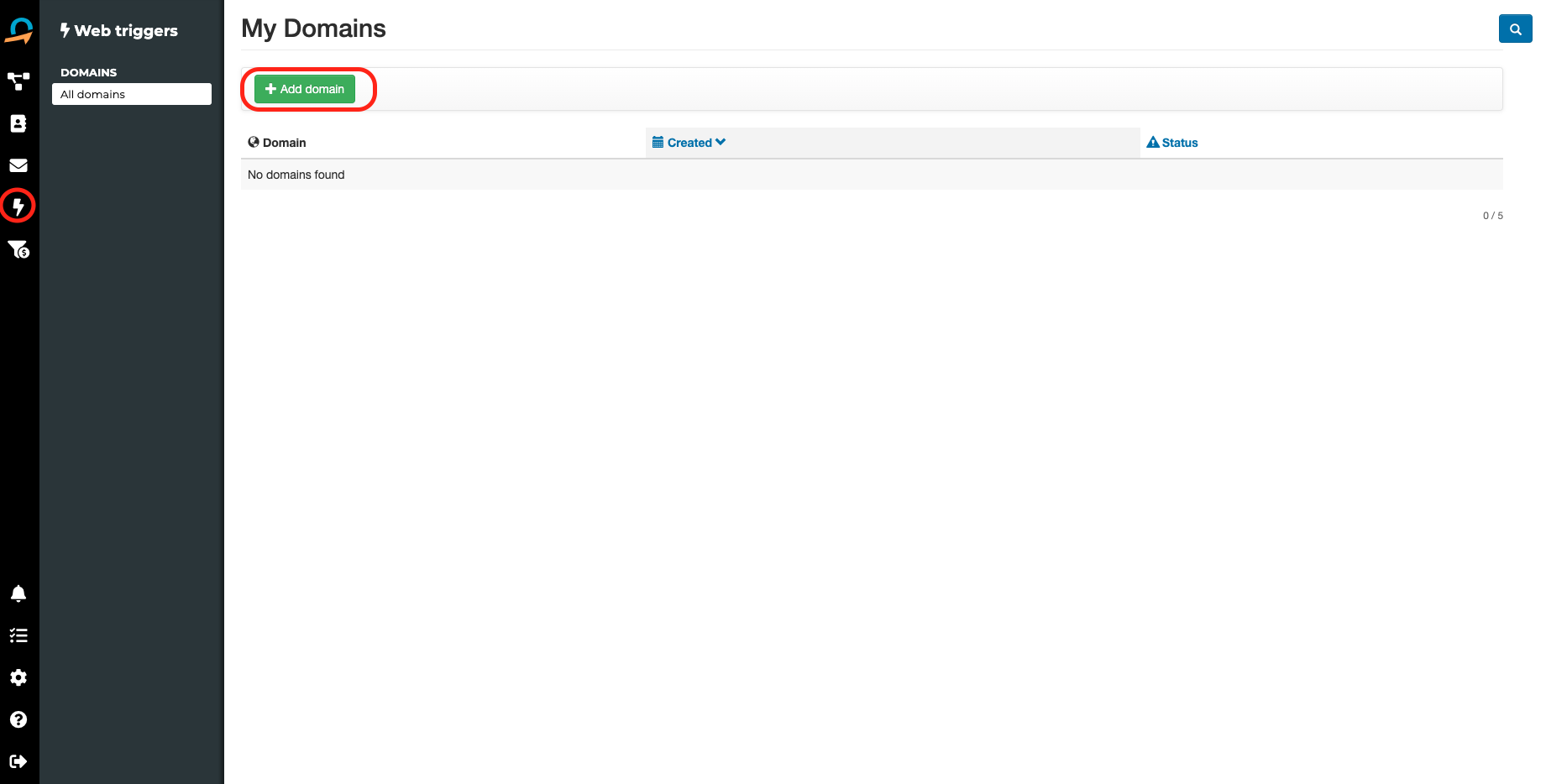Open the email envelope sidebar icon
The image size is (1546, 784).
click(18, 165)
